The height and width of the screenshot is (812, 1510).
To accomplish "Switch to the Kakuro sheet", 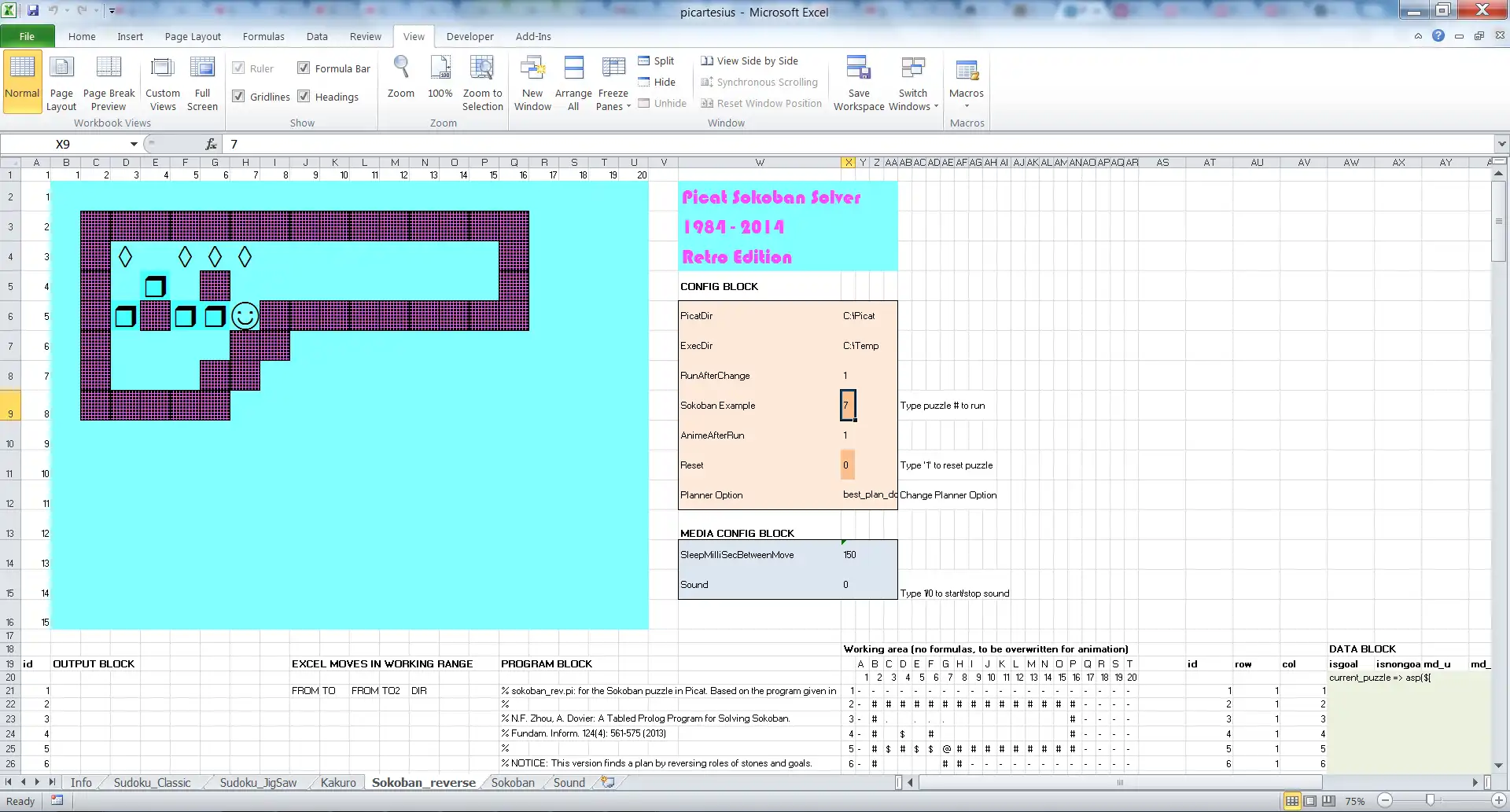I will coord(338,782).
